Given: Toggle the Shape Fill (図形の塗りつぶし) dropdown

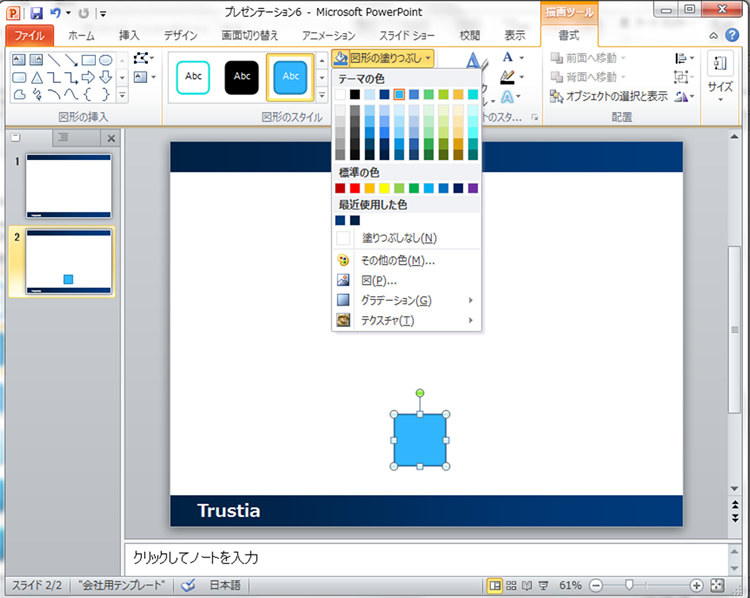Looking at the screenshot, I should click(384, 58).
